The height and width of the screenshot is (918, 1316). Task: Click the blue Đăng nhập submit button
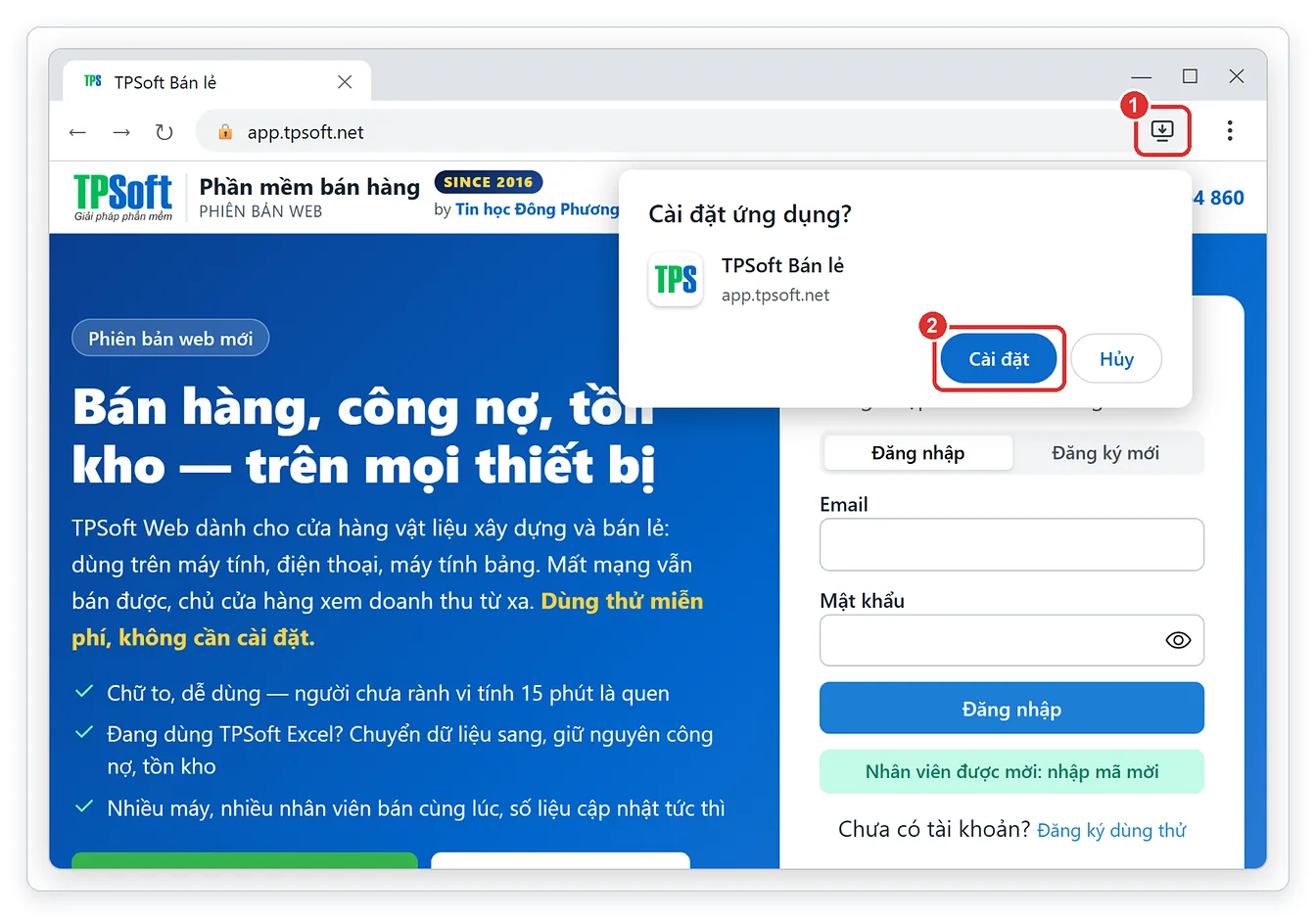click(x=1011, y=709)
